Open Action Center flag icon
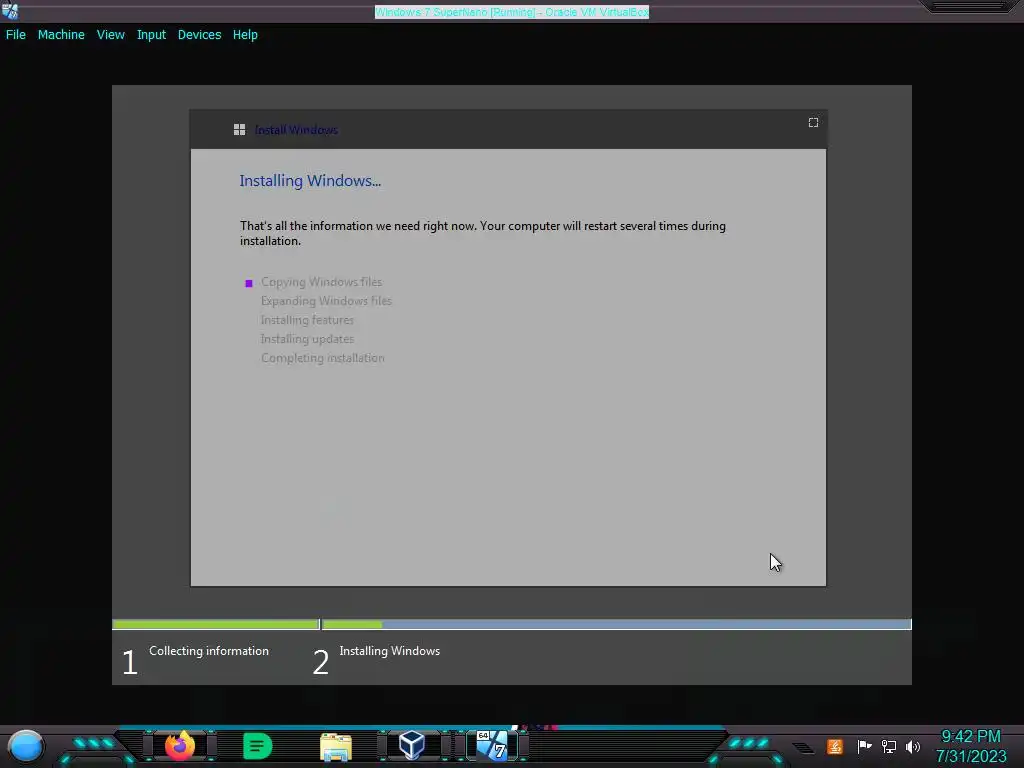The image size is (1024, 768). 864,746
